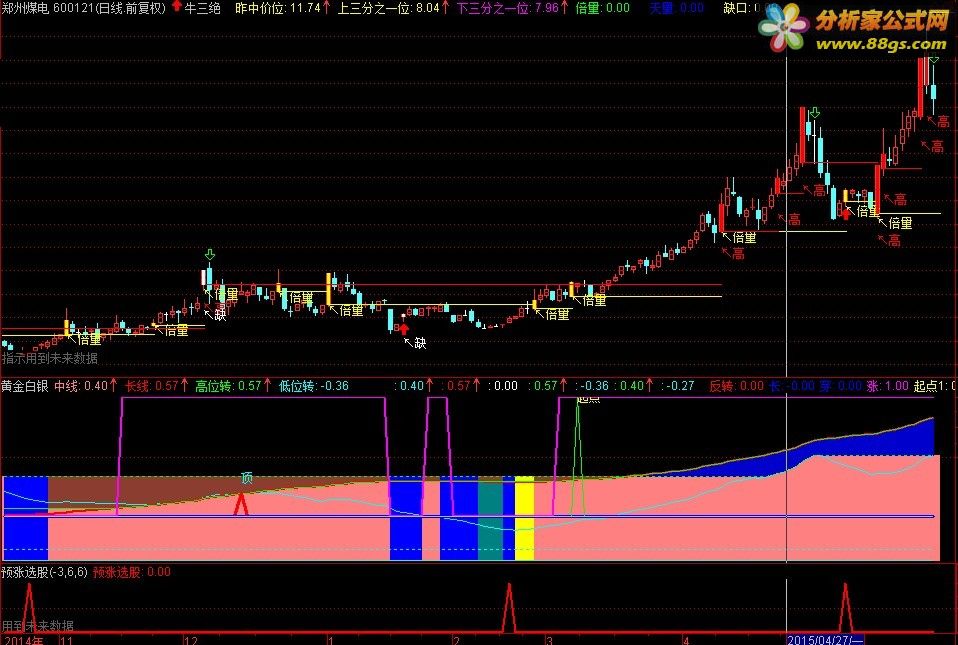This screenshot has height=645, width=958.
Task: Click the bottom 高 label under the last 倍量
Action: click(894, 241)
